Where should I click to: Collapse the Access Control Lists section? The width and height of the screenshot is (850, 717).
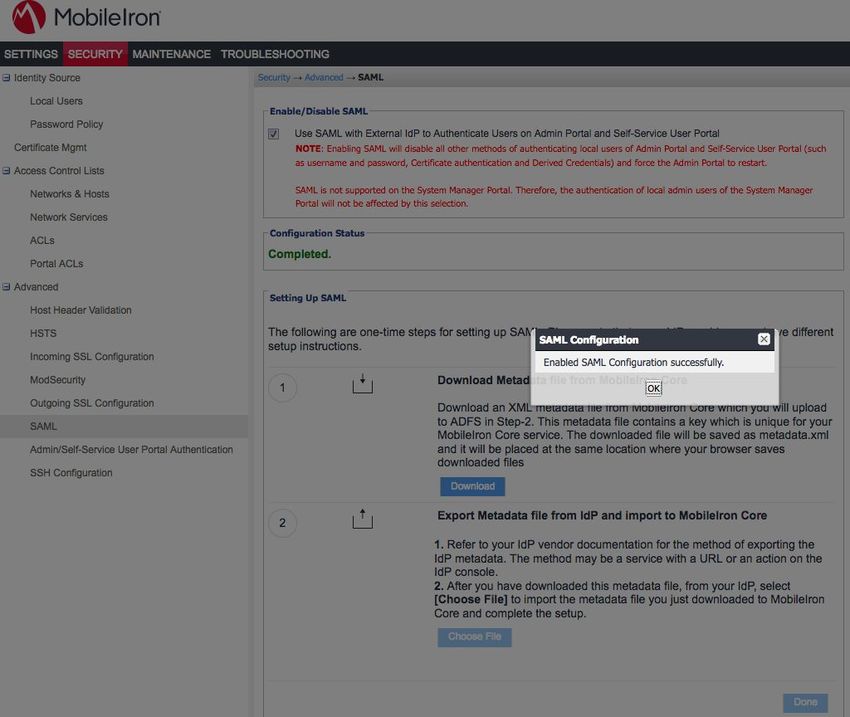7,171
